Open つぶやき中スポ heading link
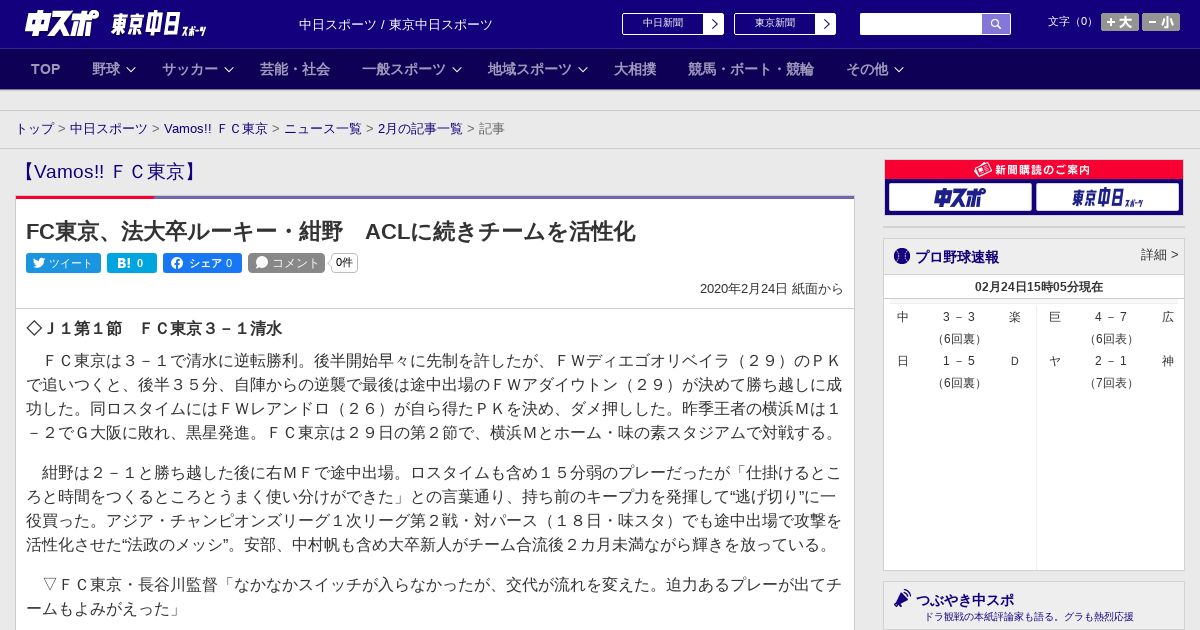 point(965,600)
